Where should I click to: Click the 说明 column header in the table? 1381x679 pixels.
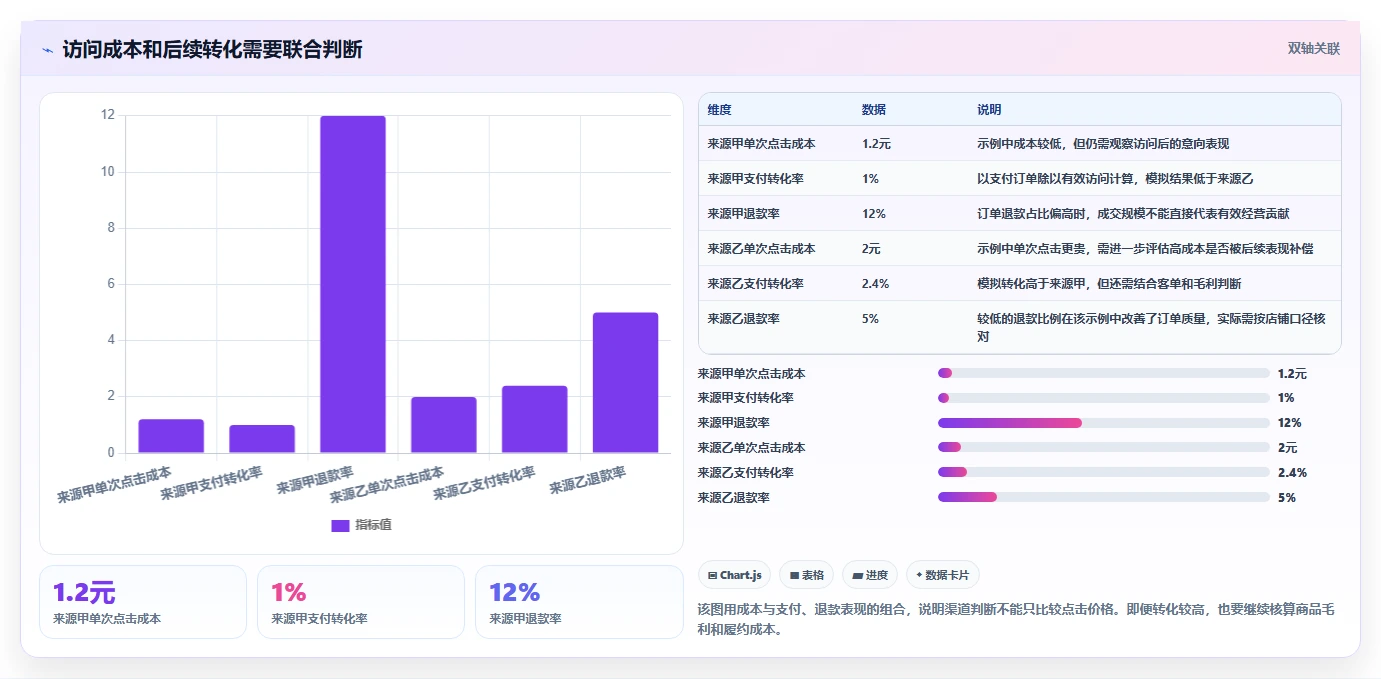tap(989, 110)
